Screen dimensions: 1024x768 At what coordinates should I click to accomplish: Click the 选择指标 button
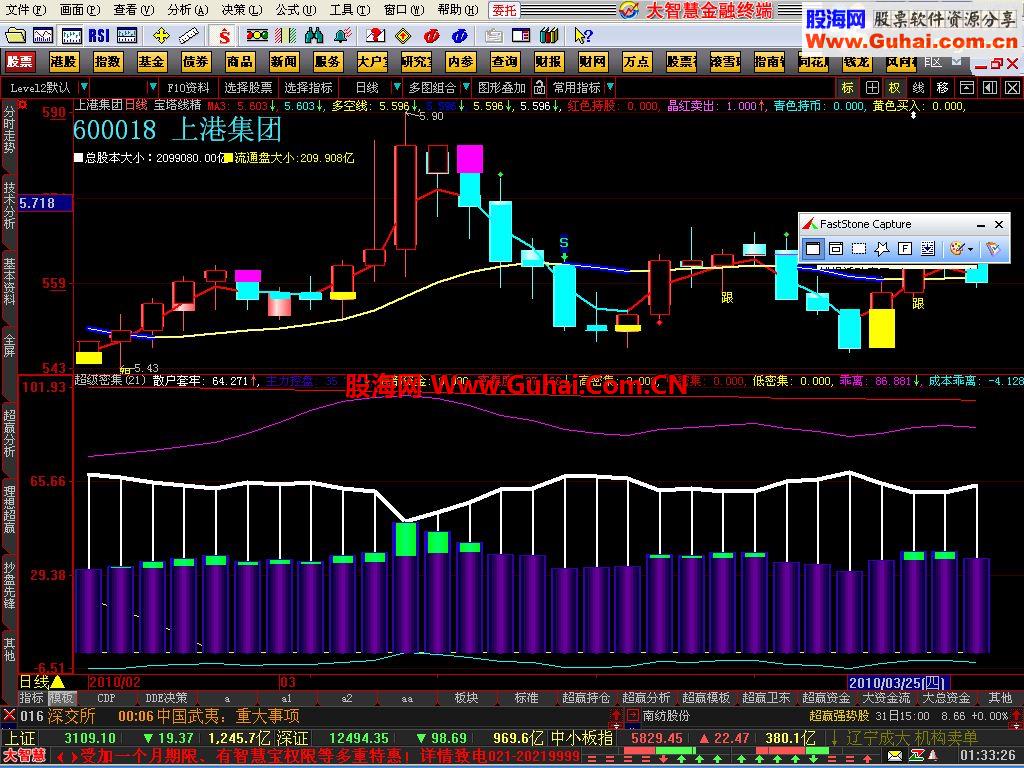pos(308,87)
